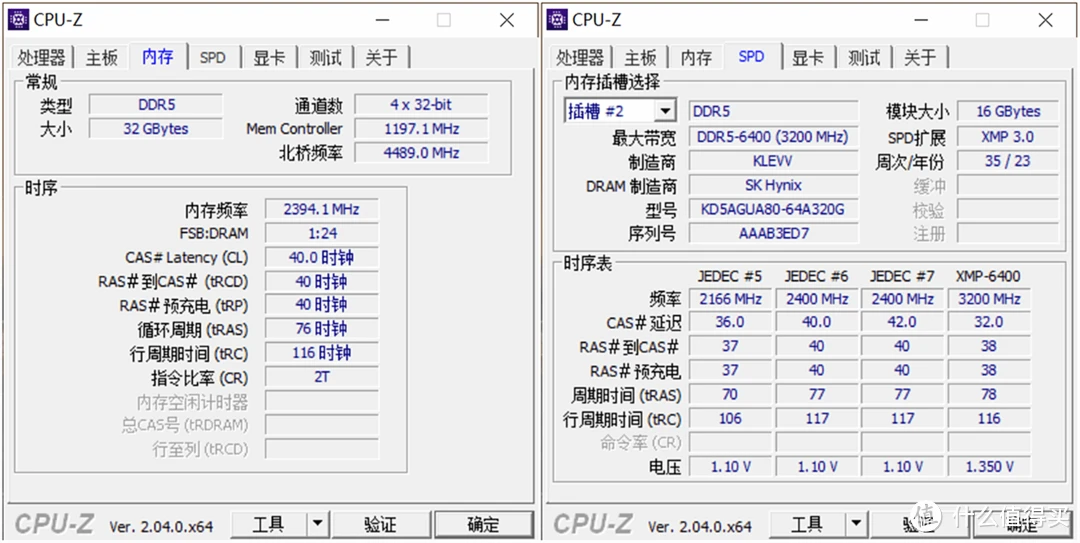
Task: Open the 测试 tab in left CPU-Z window
Action: pyautogui.click(x=326, y=57)
